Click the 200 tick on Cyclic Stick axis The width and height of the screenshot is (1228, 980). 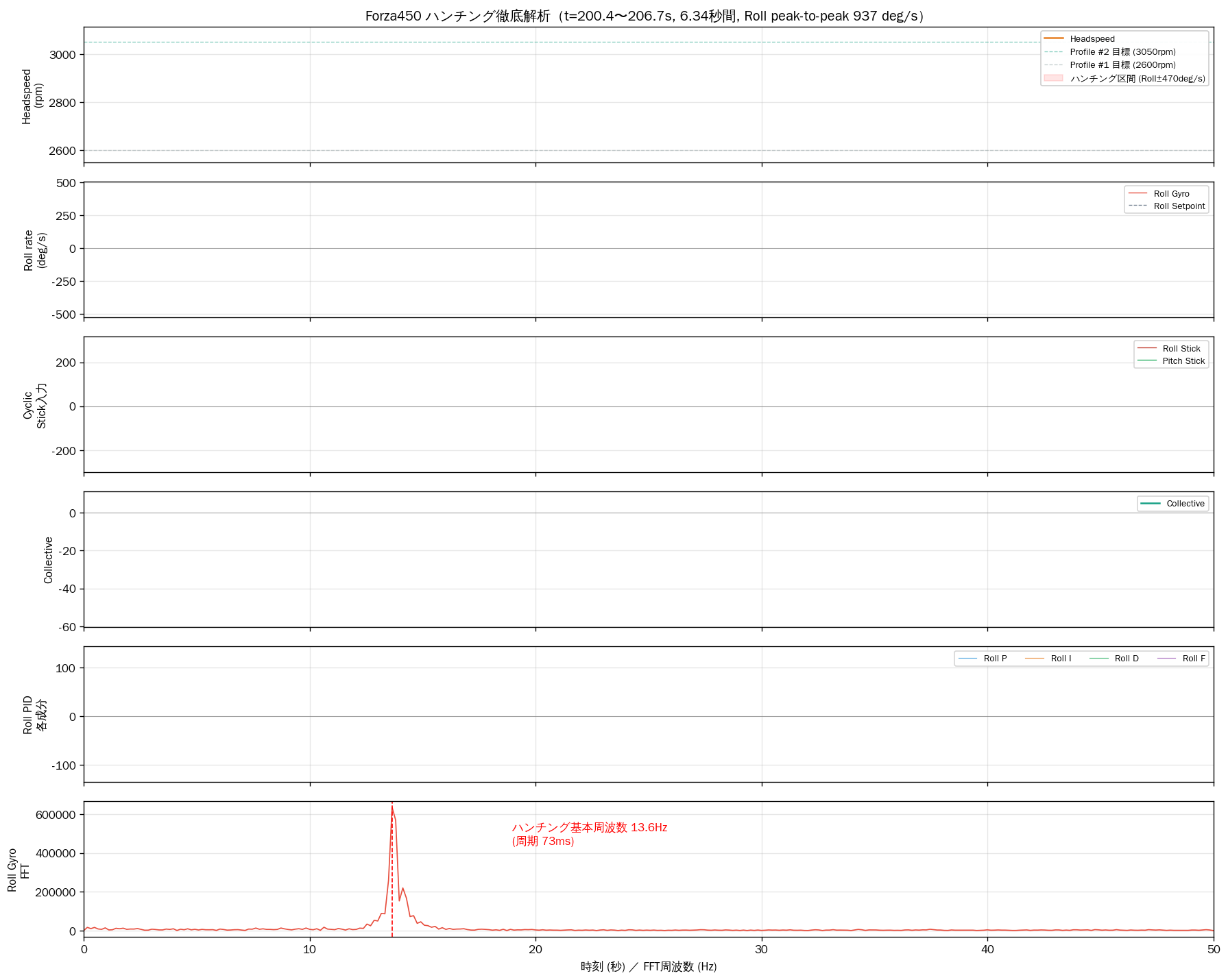click(67, 363)
